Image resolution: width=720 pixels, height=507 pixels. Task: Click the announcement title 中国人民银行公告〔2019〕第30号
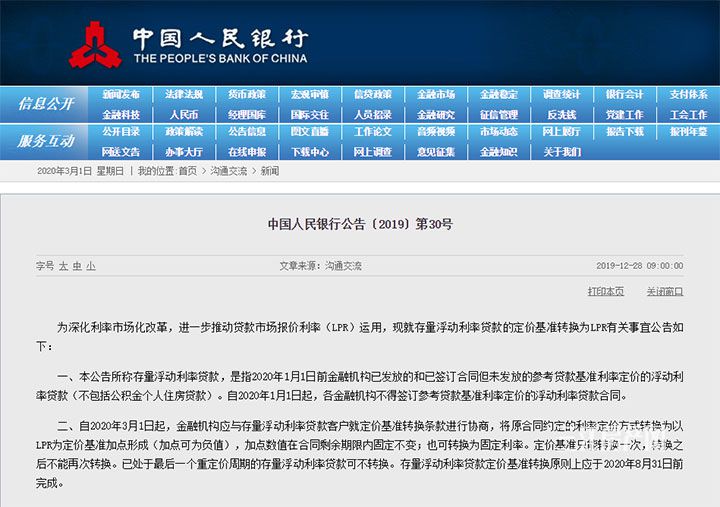point(360,224)
